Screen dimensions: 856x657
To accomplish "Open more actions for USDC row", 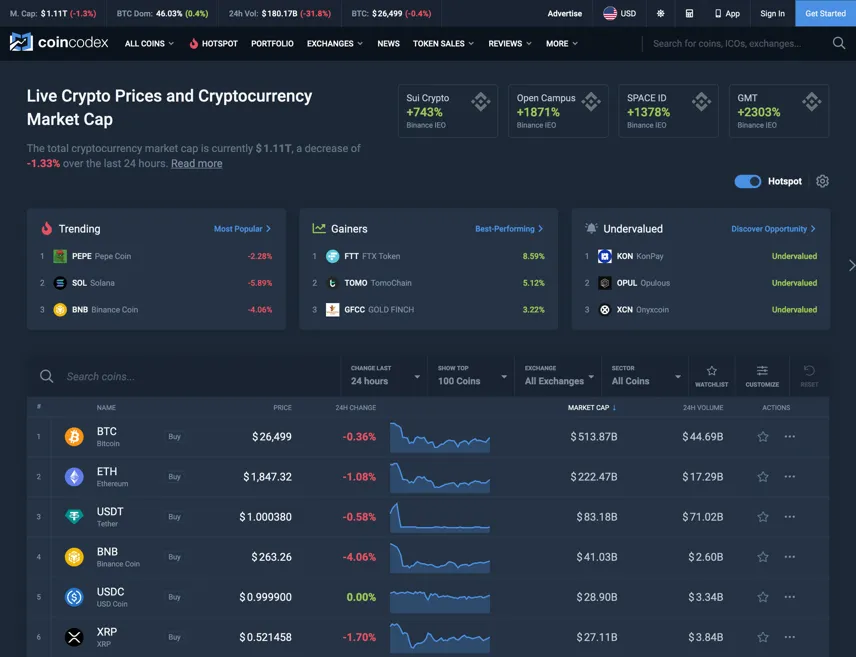I will 789,597.
